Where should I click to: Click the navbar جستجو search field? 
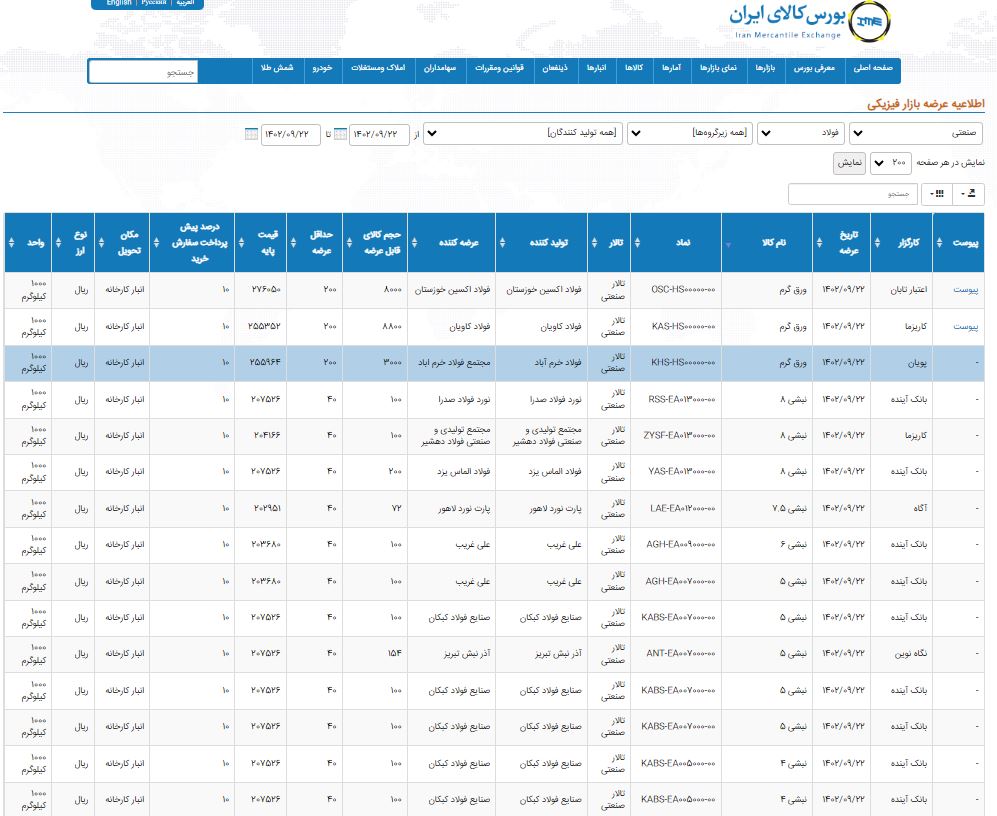(x=143, y=72)
